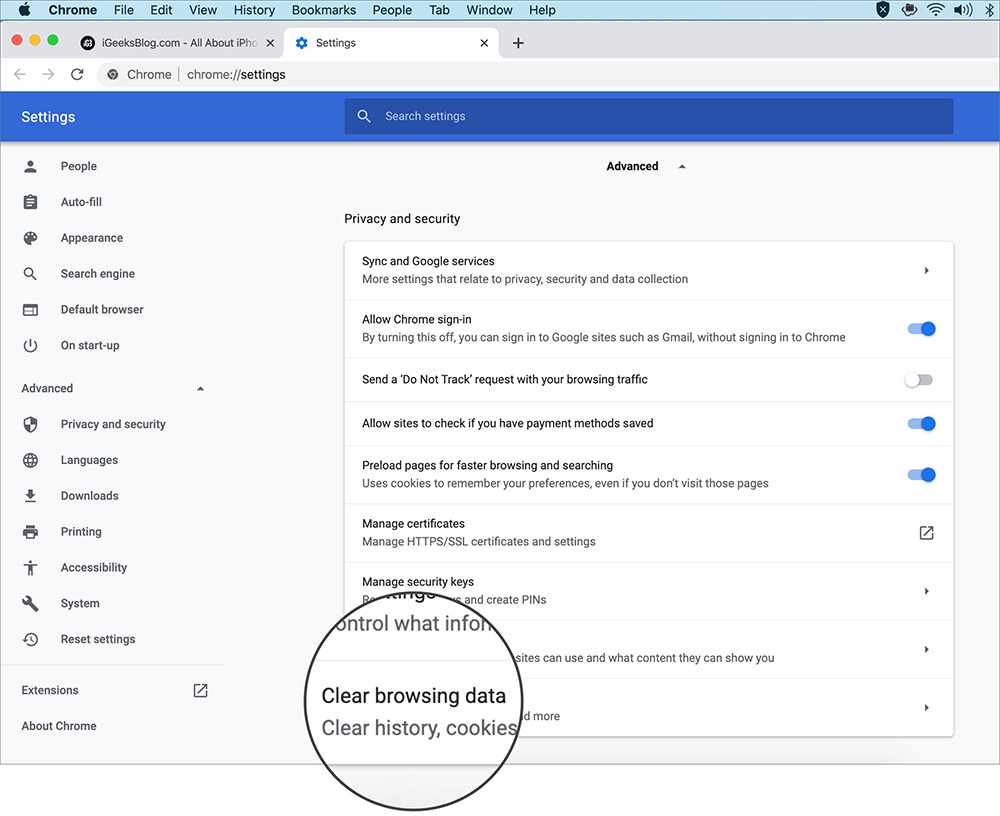Open Auto-fill settings via its sidebar icon

[x=30, y=202]
